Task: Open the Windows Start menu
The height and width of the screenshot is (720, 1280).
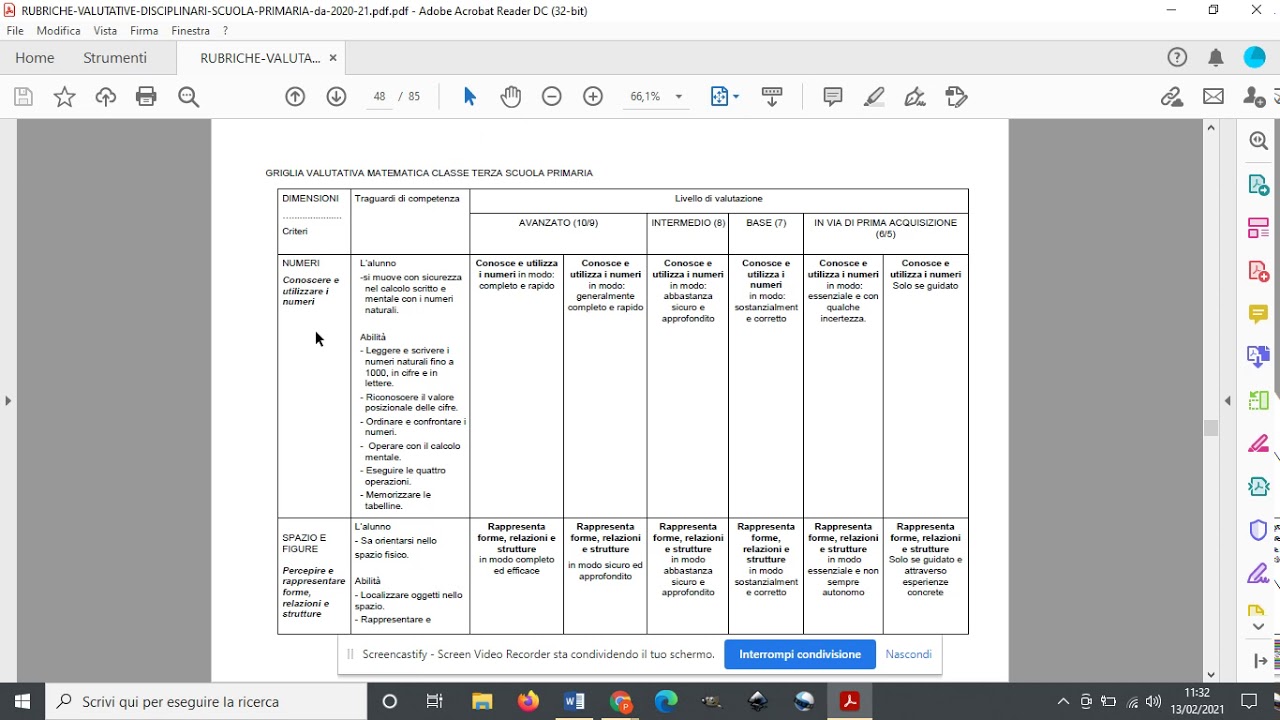Action: (23, 701)
